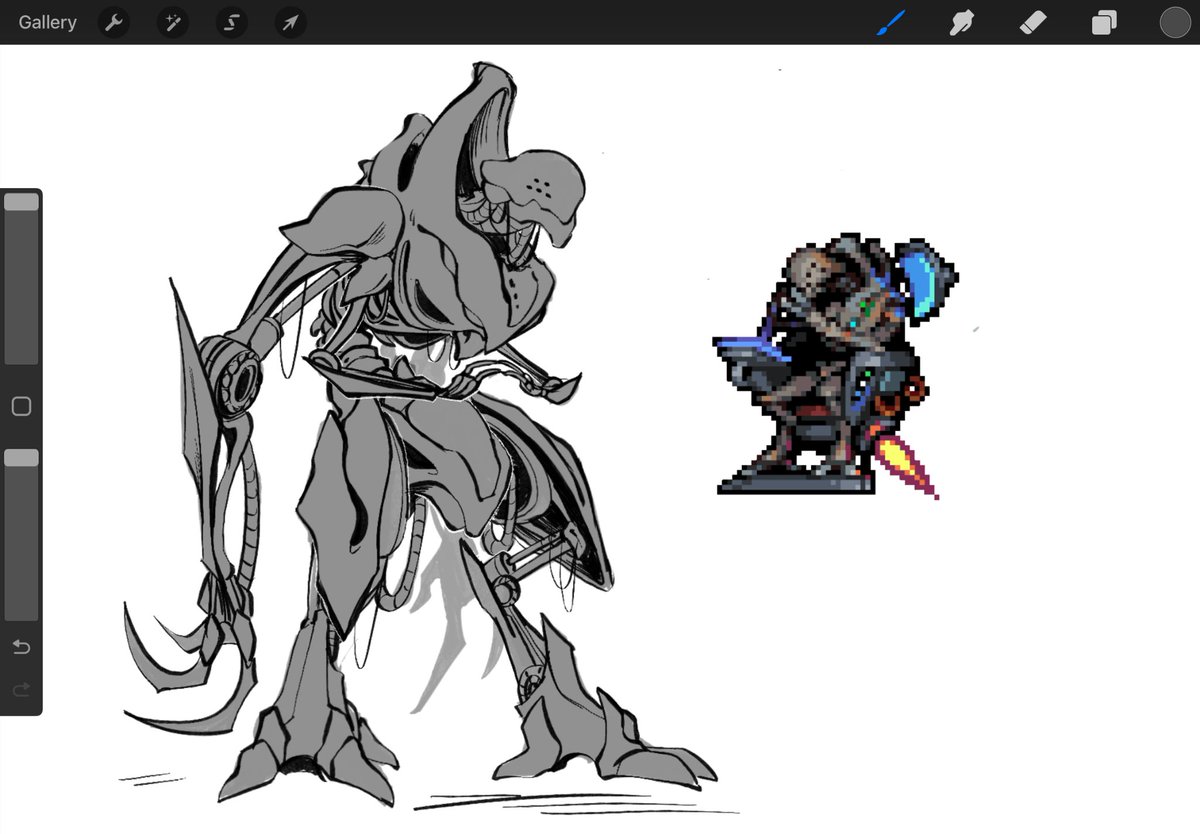This screenshot has height=834, width=1200.
Task: Activate the Selection tool
Action: [231, 22]
